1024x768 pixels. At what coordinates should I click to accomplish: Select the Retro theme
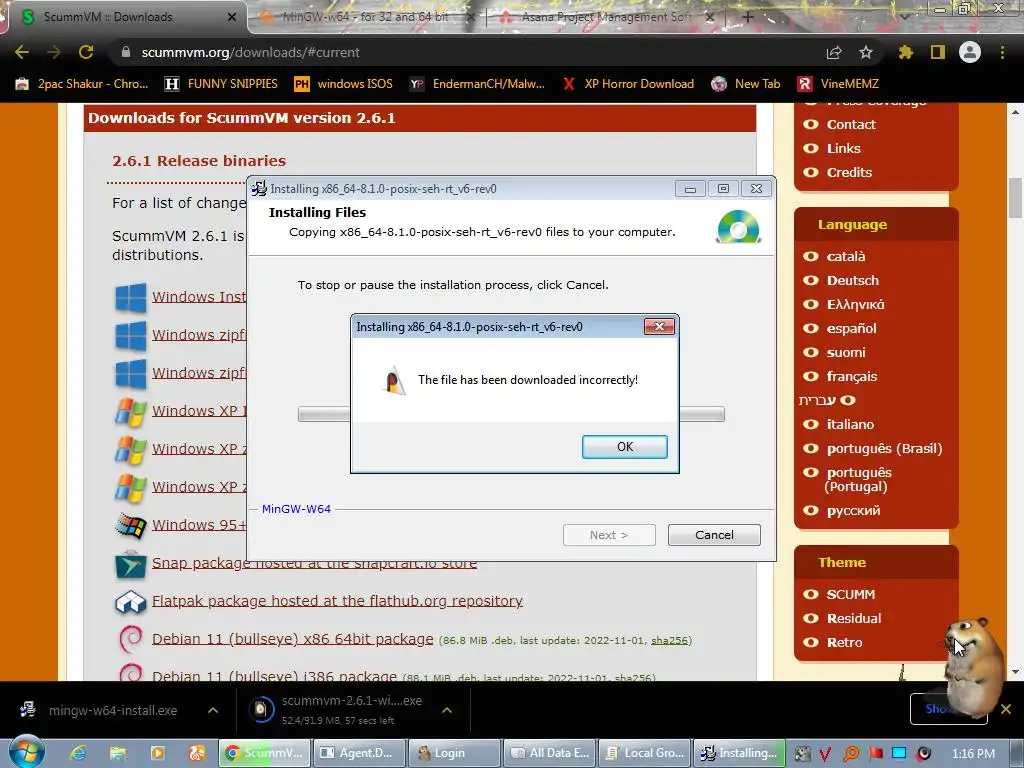point(844,643)
